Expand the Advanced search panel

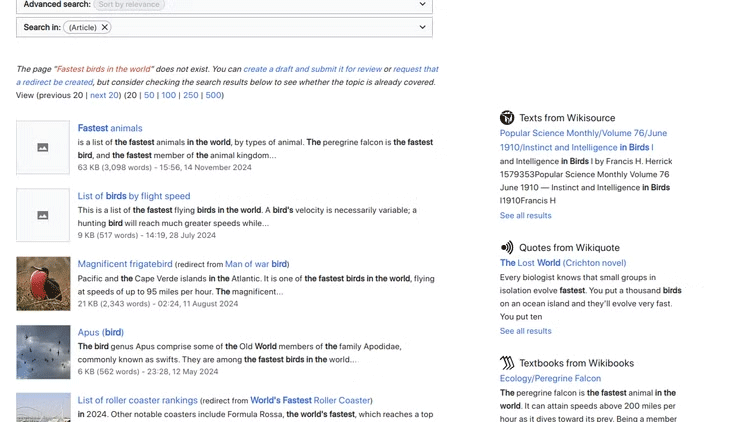[423, 5]
